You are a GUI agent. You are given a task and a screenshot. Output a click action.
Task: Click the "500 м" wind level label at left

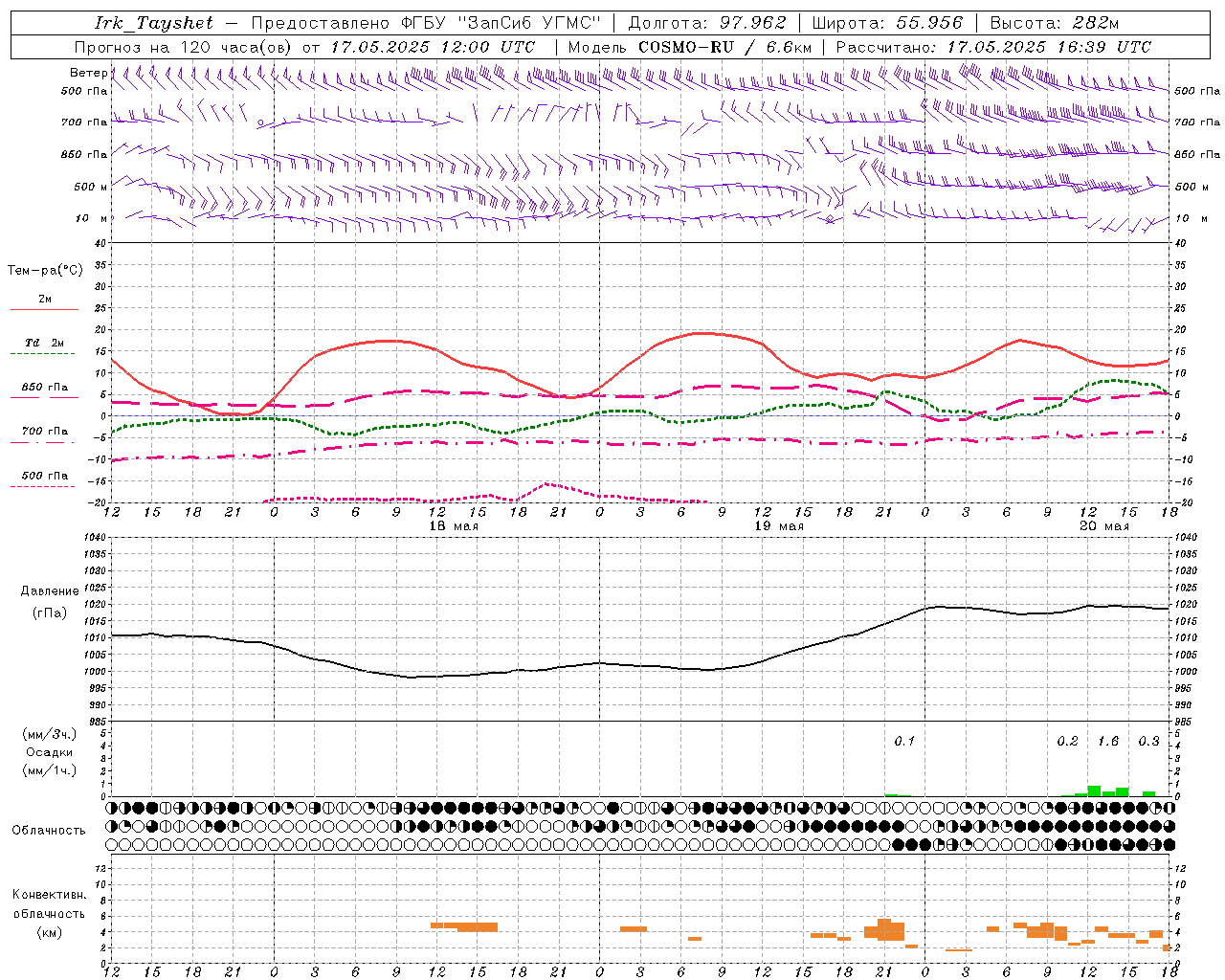click(x=90, y=187)
